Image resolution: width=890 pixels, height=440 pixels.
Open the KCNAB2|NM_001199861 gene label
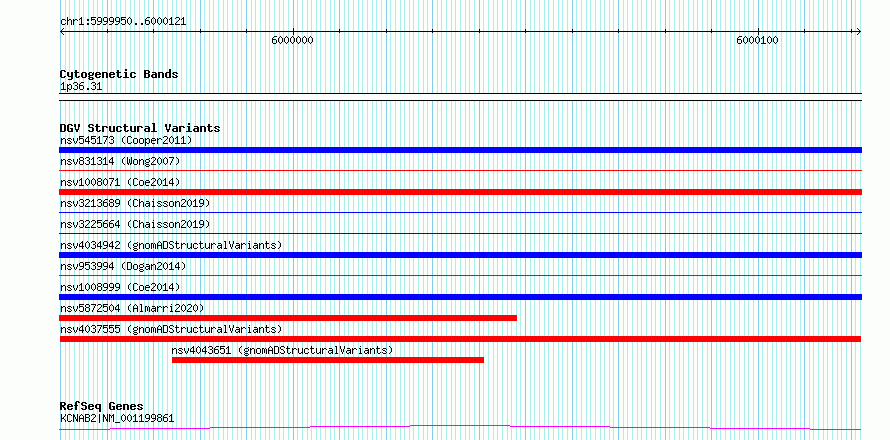(x=117, y=419)
